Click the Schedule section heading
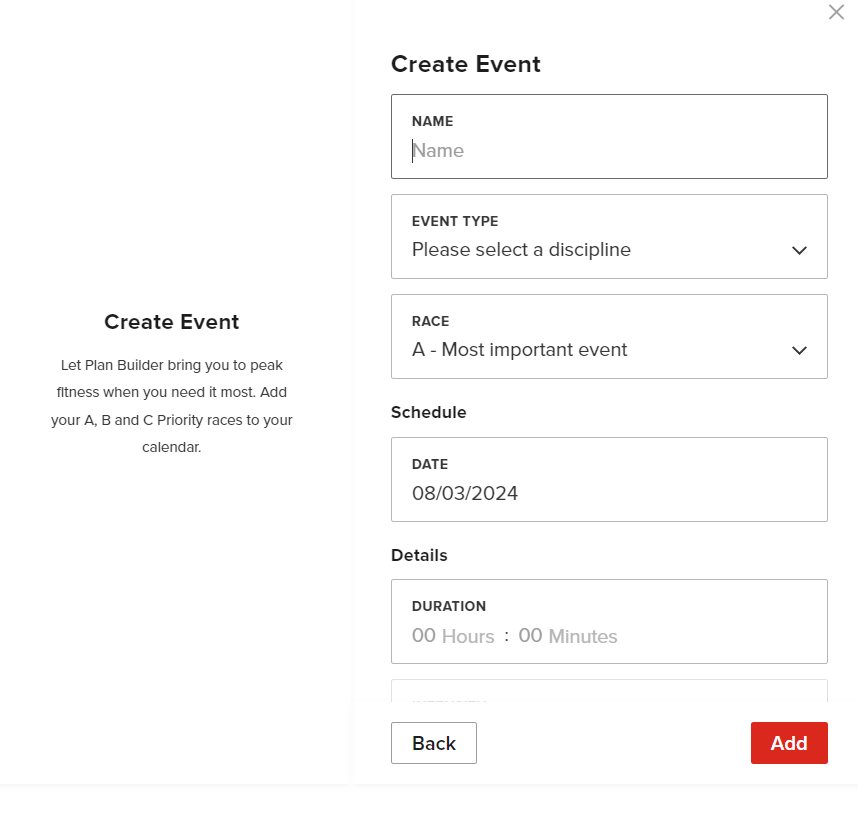The width and height of the screenshot is (858, 823). (x=428, y=412)
